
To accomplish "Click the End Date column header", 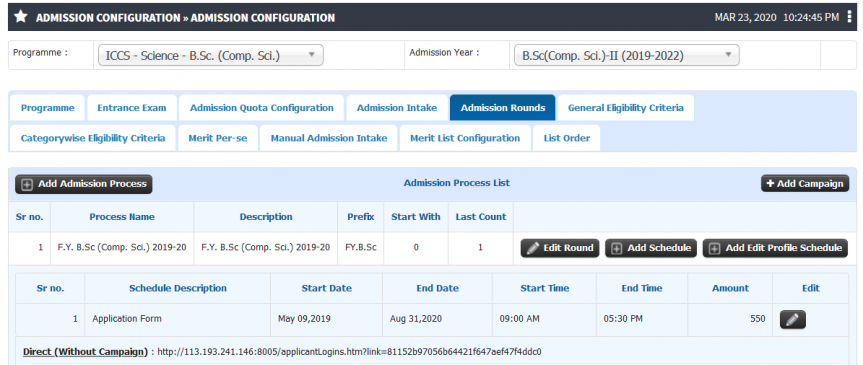I will (x=438, y=288).
